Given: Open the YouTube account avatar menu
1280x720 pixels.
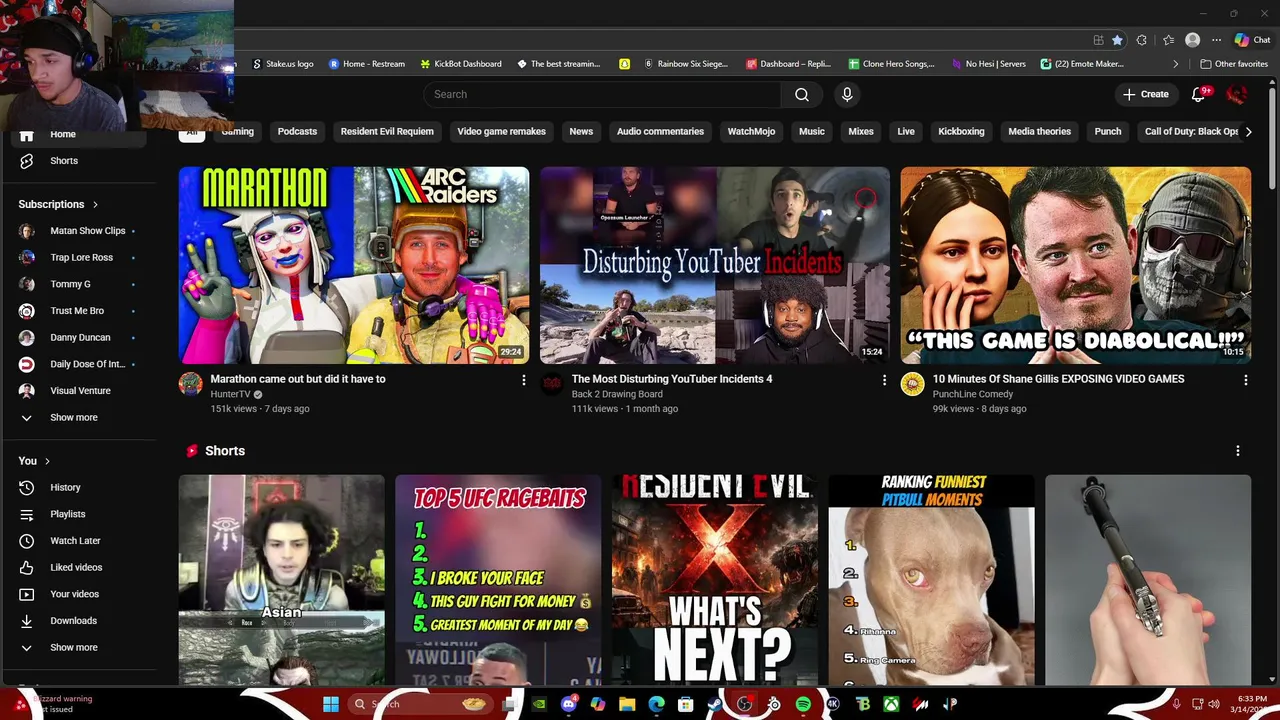Looking at the screenshot, I should (x=1237, y=94).
